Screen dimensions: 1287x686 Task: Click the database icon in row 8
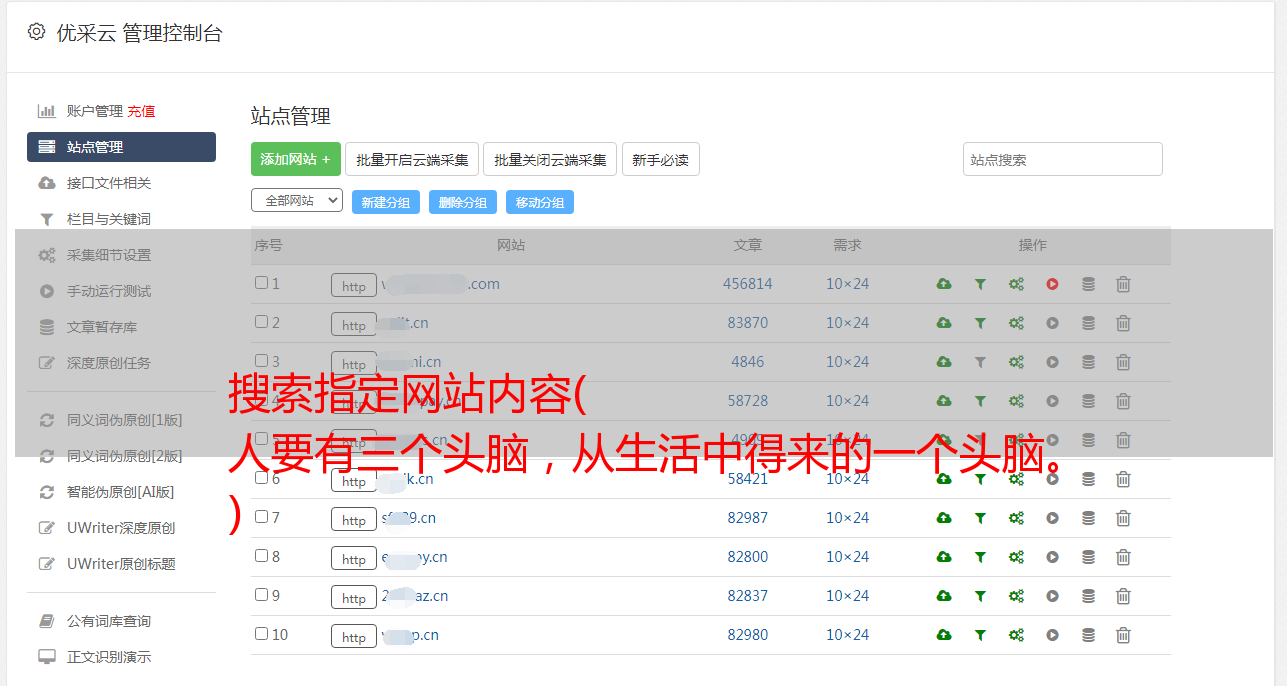1088,557
